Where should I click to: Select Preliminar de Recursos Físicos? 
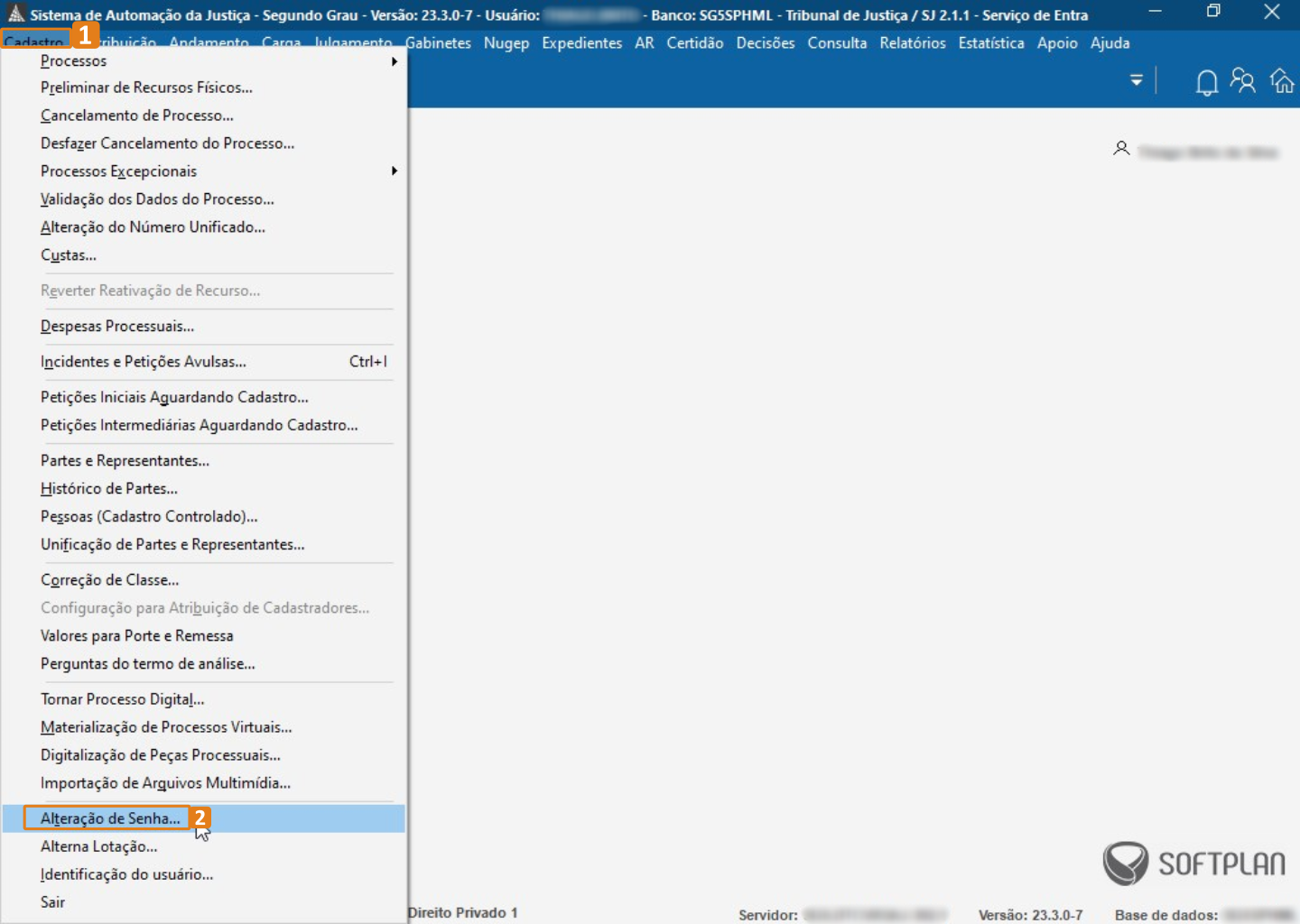[203, 88]
